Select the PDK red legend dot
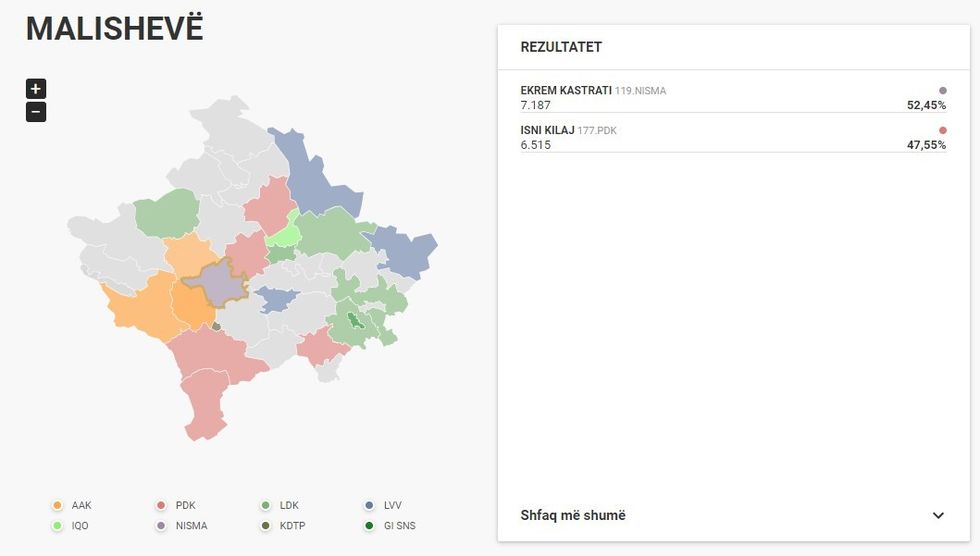980x556 pixels. pos(160,506)
